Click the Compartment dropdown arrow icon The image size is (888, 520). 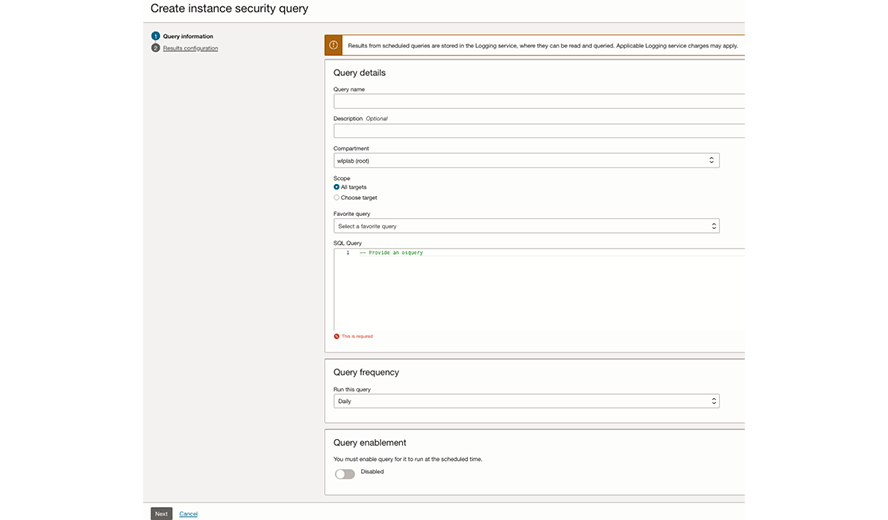pos(712,160)
